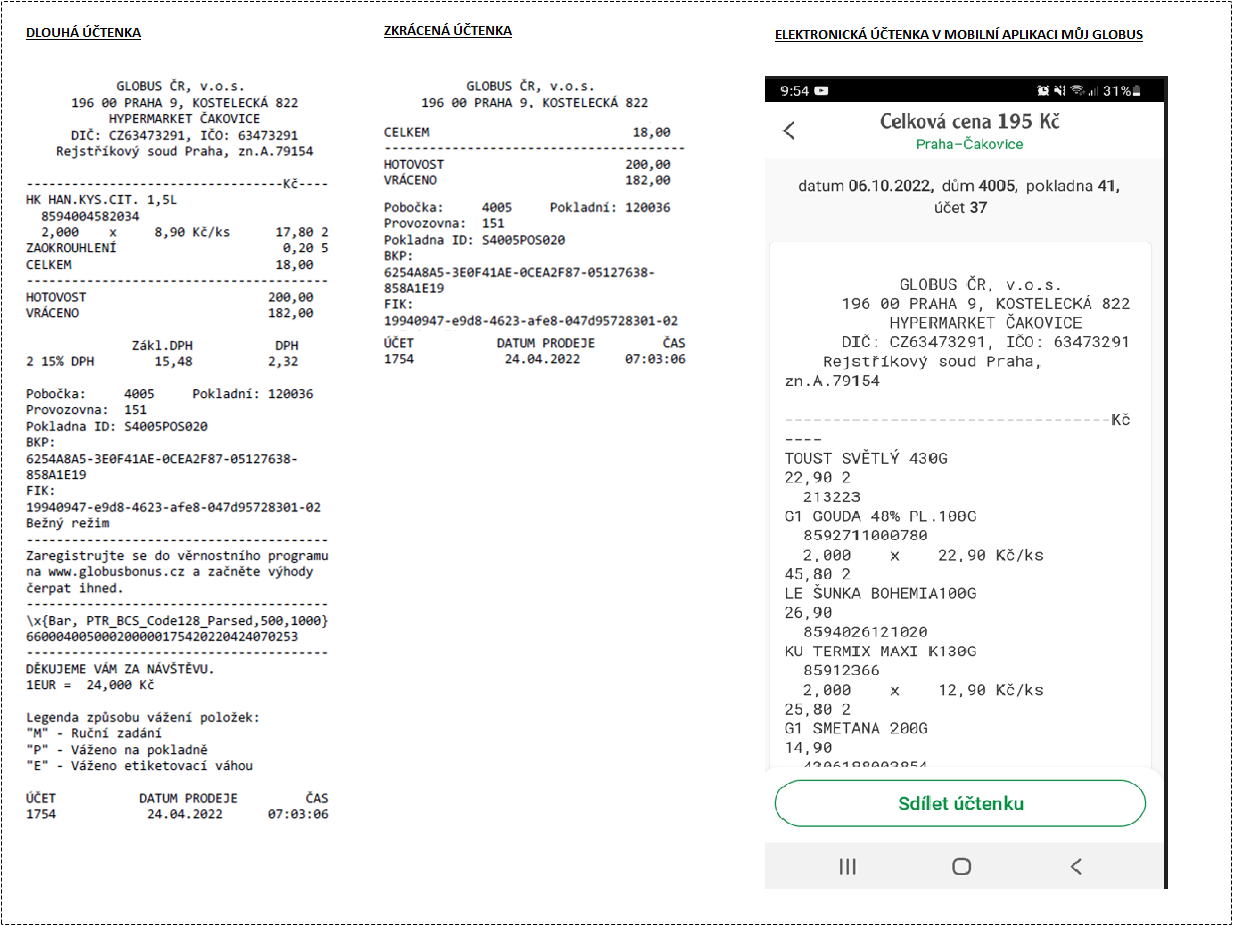Click the Bežný režim line
This screenshot has height=926, width=1233.
pyautogui.click(x=67, y=523)
